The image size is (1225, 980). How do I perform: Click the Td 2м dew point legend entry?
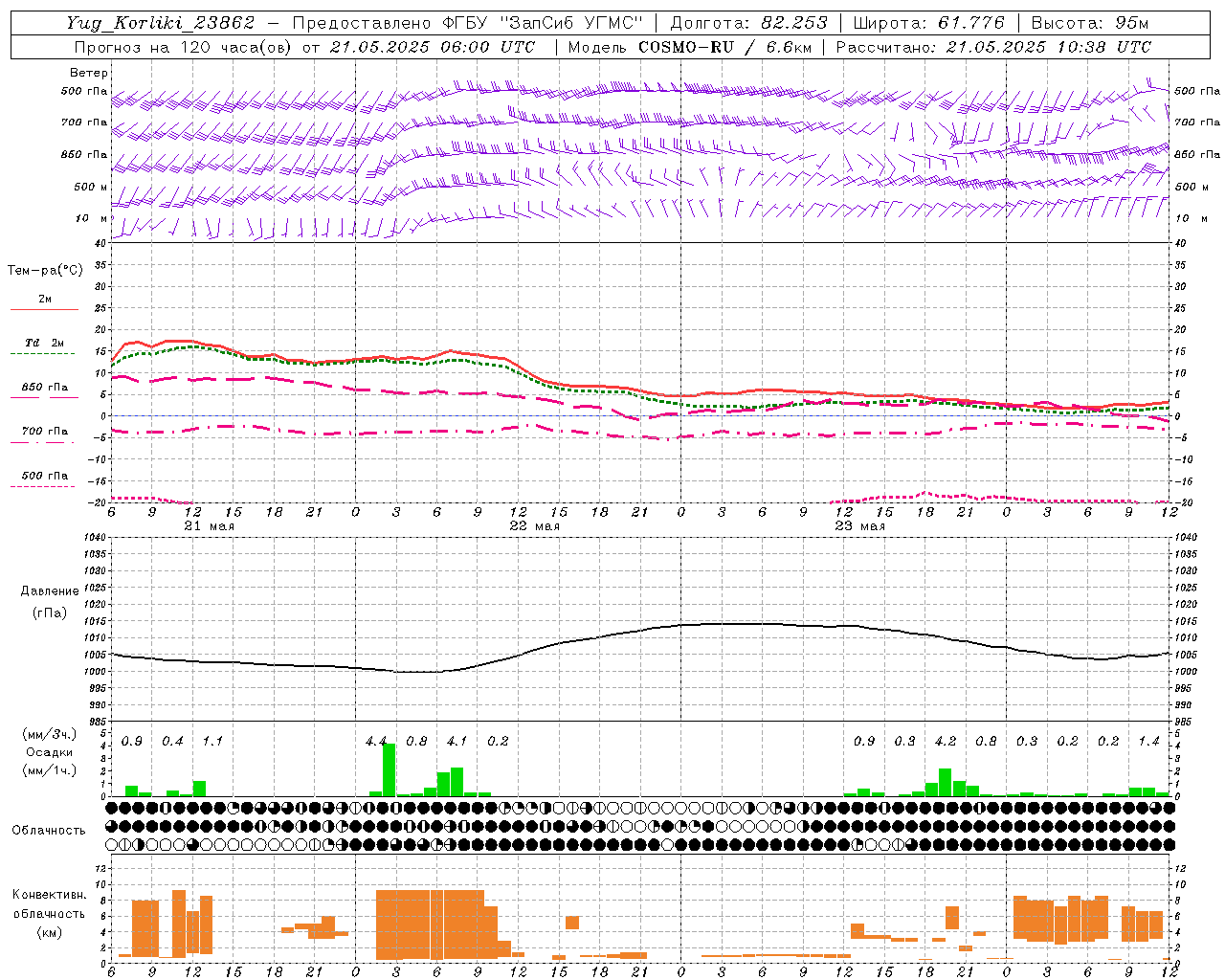45,343
